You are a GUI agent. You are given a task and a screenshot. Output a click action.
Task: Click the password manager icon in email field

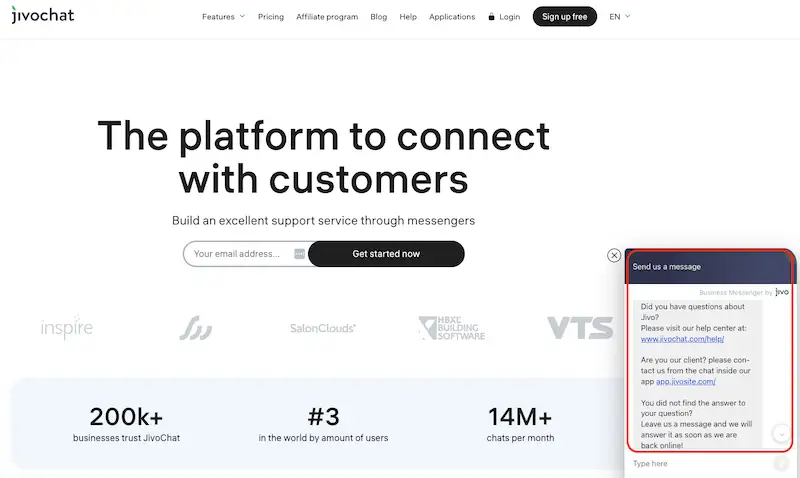tap(299, 254)
